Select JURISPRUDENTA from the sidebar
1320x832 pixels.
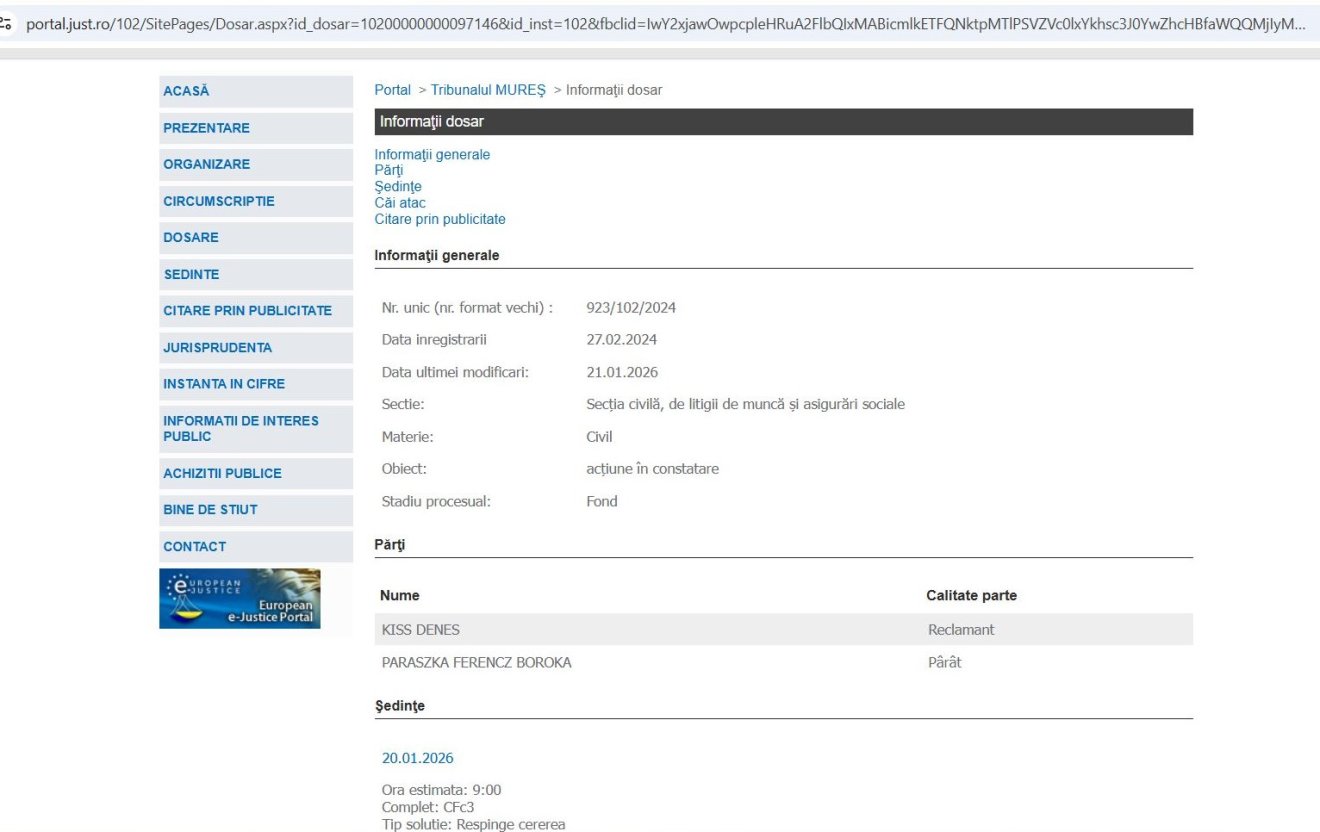point(217,348)
